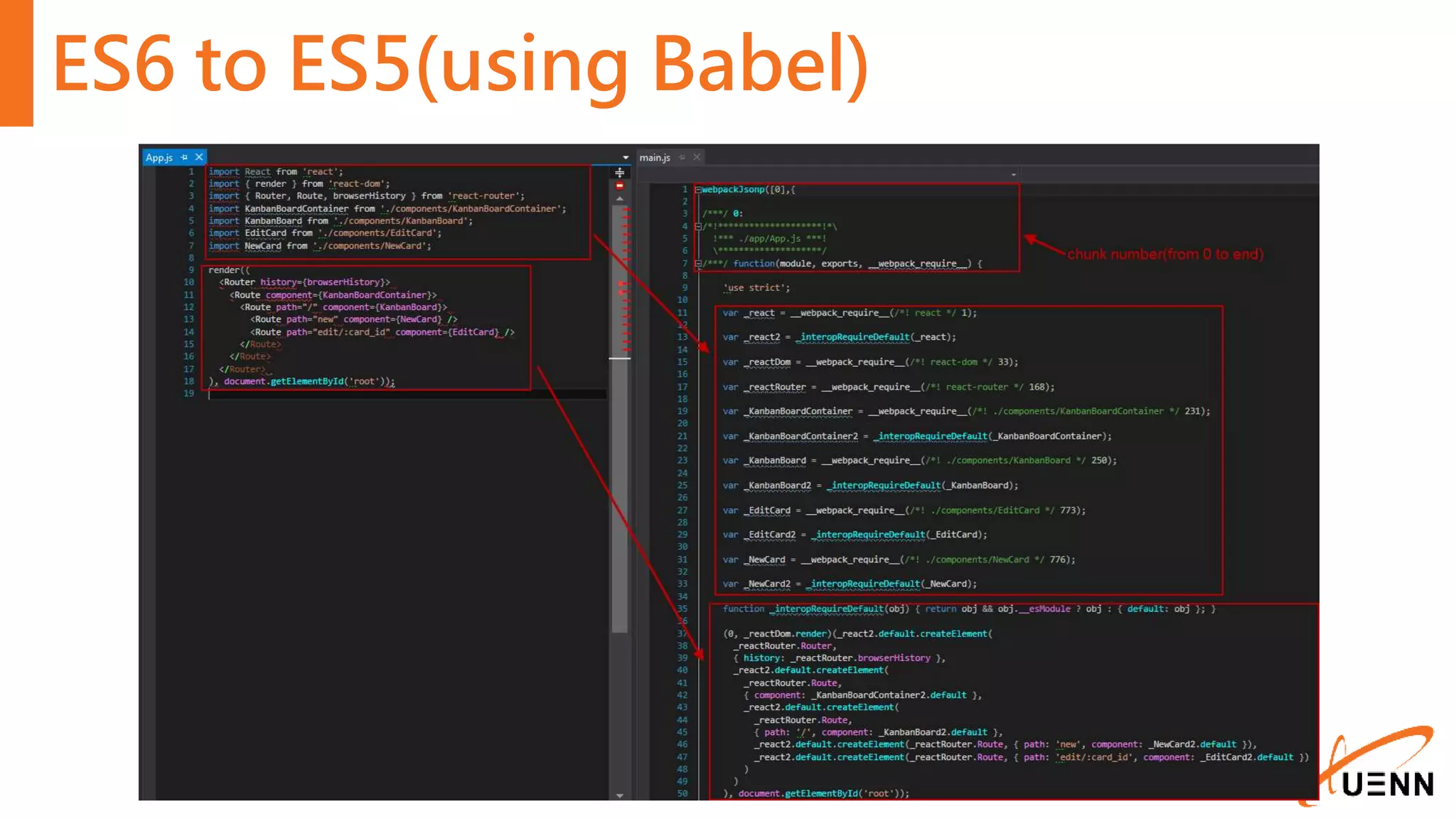Click the red error indicator atop App.js scrollbar
This screenshot has height=819, width=1456.
pos(620,186)
